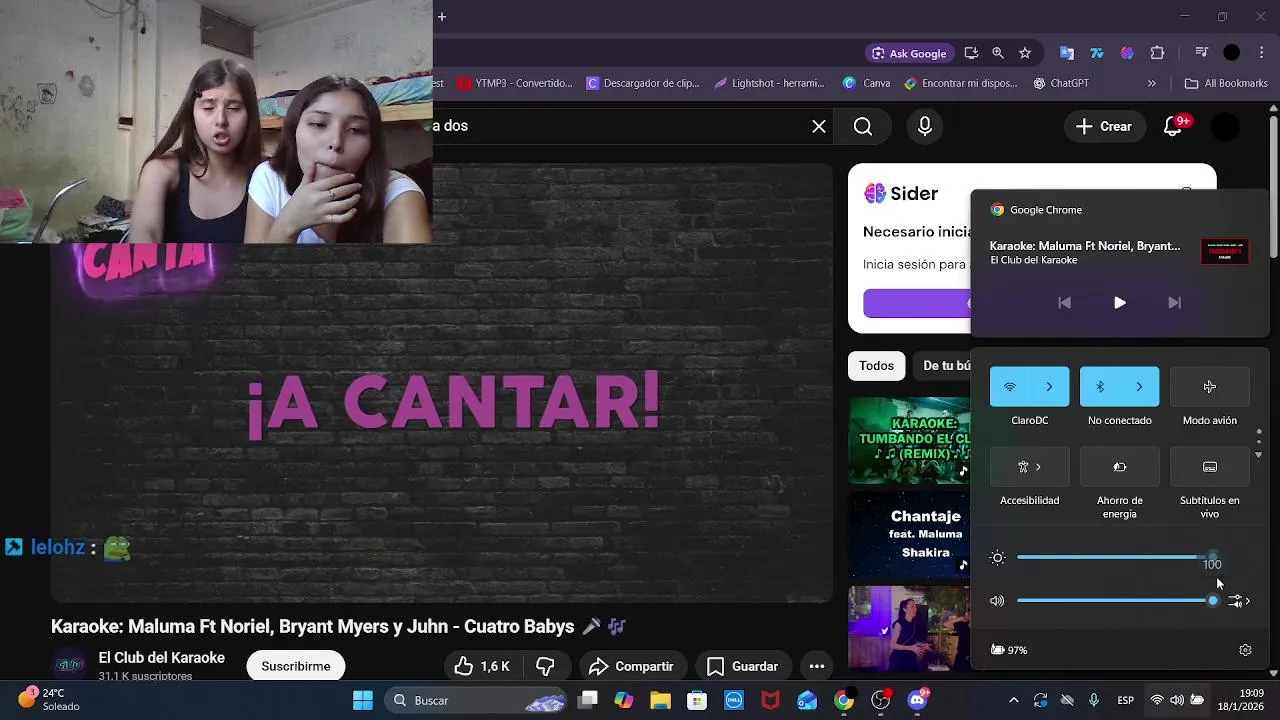Mute sound via speaker icon in panel
1280x720 pixels.
pos(997,601)
